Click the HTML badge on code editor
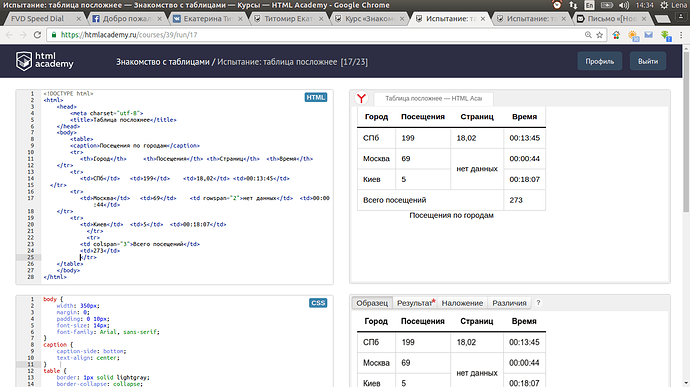The image size is (690, 387). point(316,97)
